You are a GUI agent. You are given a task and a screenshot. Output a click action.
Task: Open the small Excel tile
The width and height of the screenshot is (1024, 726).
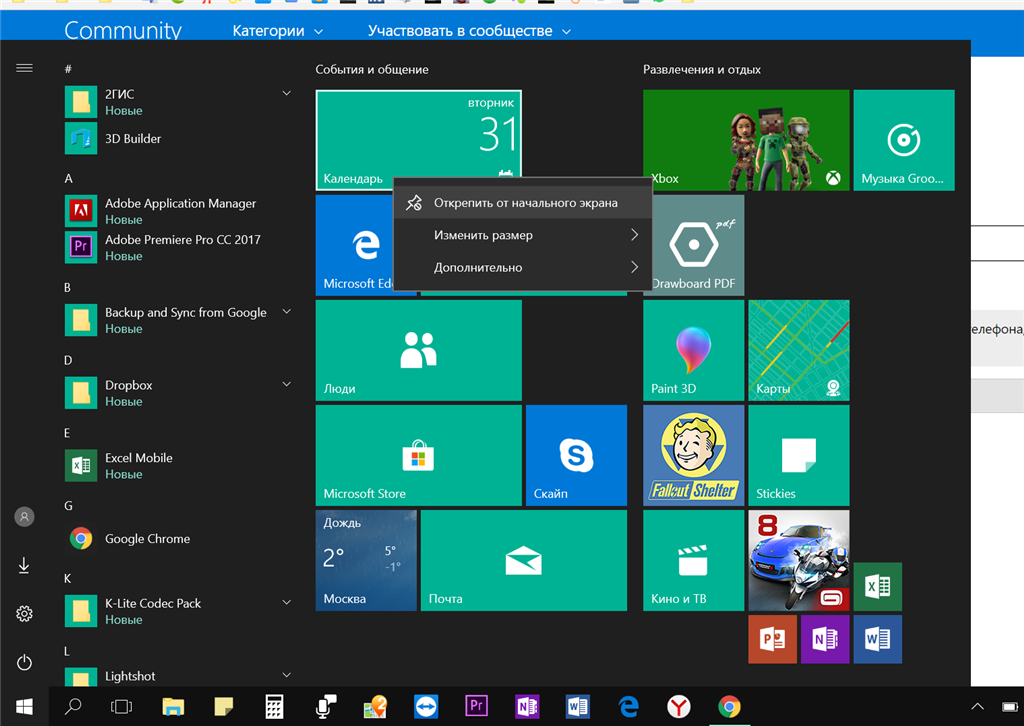(x=878, y=587)
